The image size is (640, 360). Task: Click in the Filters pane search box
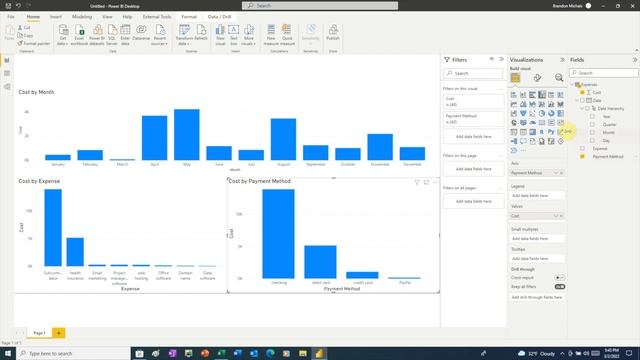(473, 73)
